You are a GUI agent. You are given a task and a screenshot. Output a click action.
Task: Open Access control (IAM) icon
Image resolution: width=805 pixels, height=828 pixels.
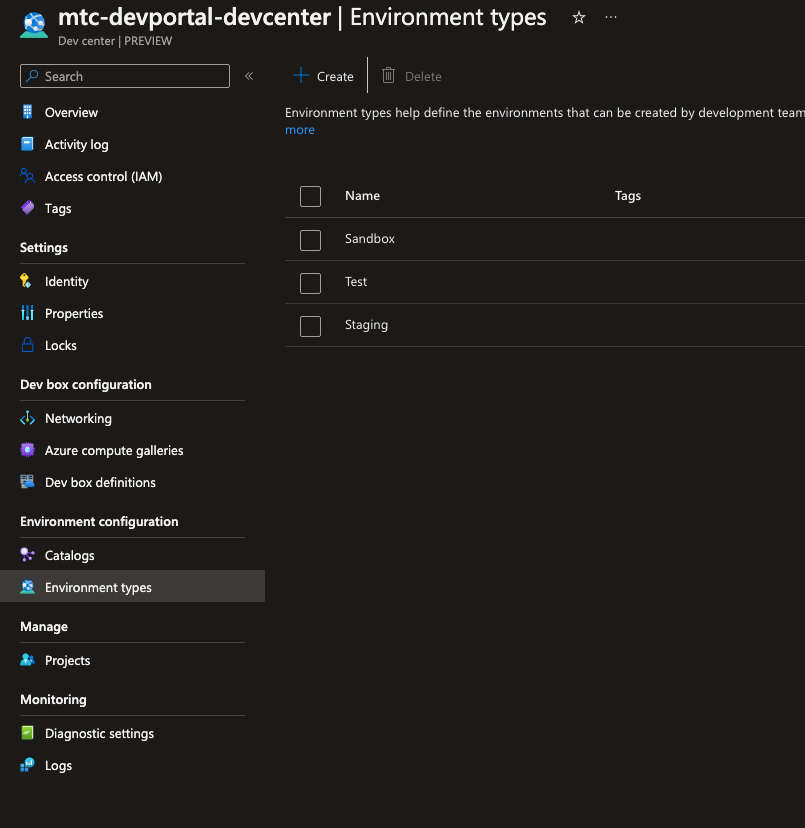[x=27, y=176]
